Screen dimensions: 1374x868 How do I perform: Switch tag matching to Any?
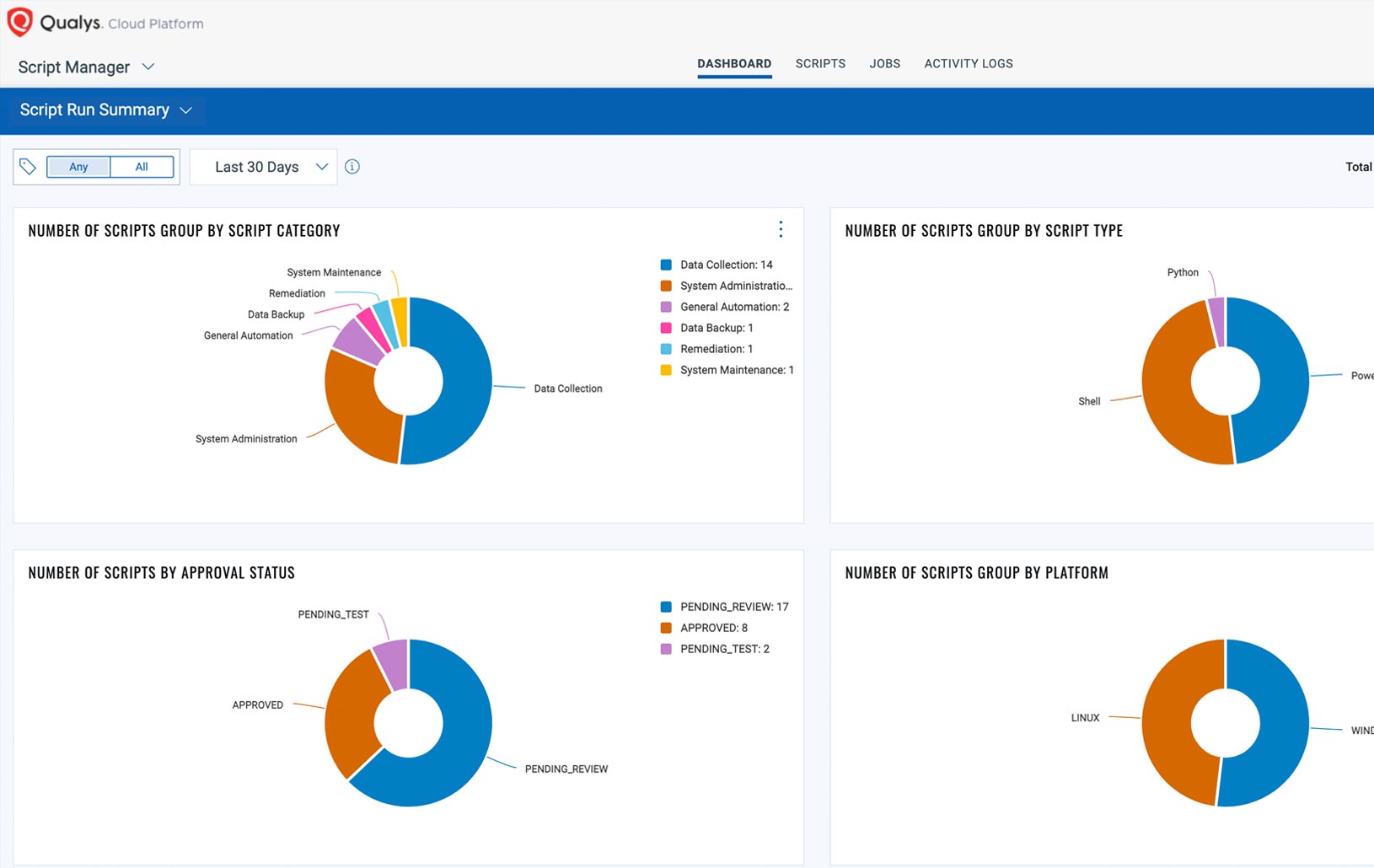coord(78,166)
